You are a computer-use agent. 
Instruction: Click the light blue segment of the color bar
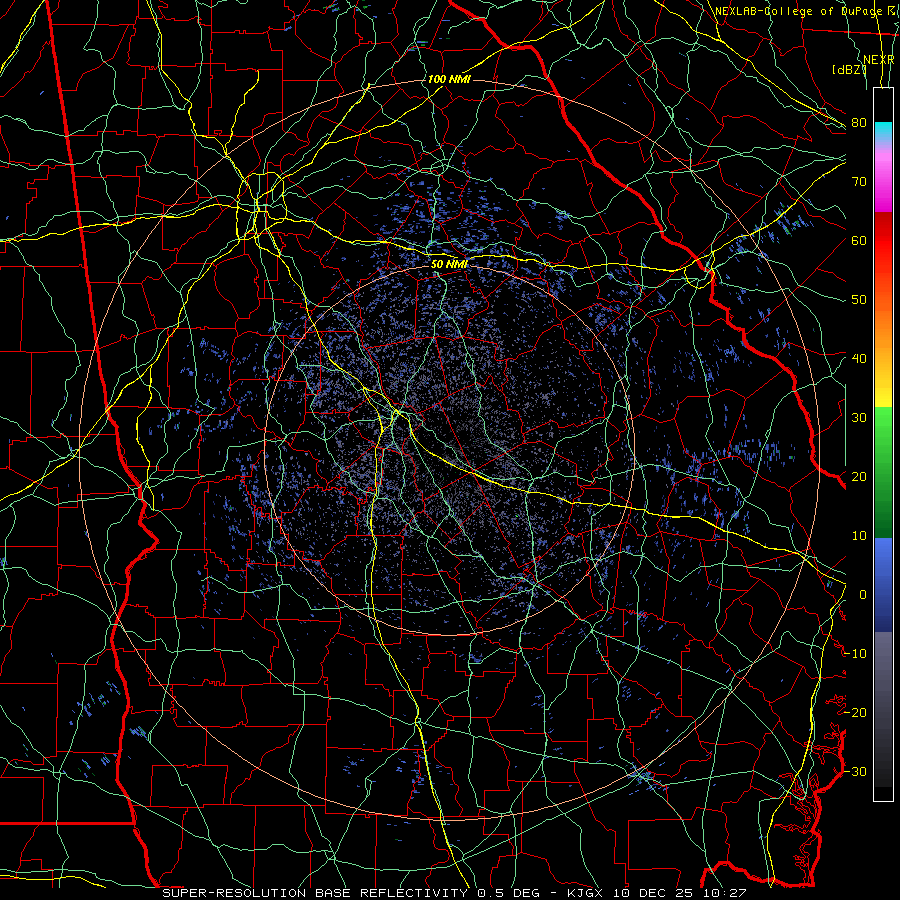click(x=883, y=554)
